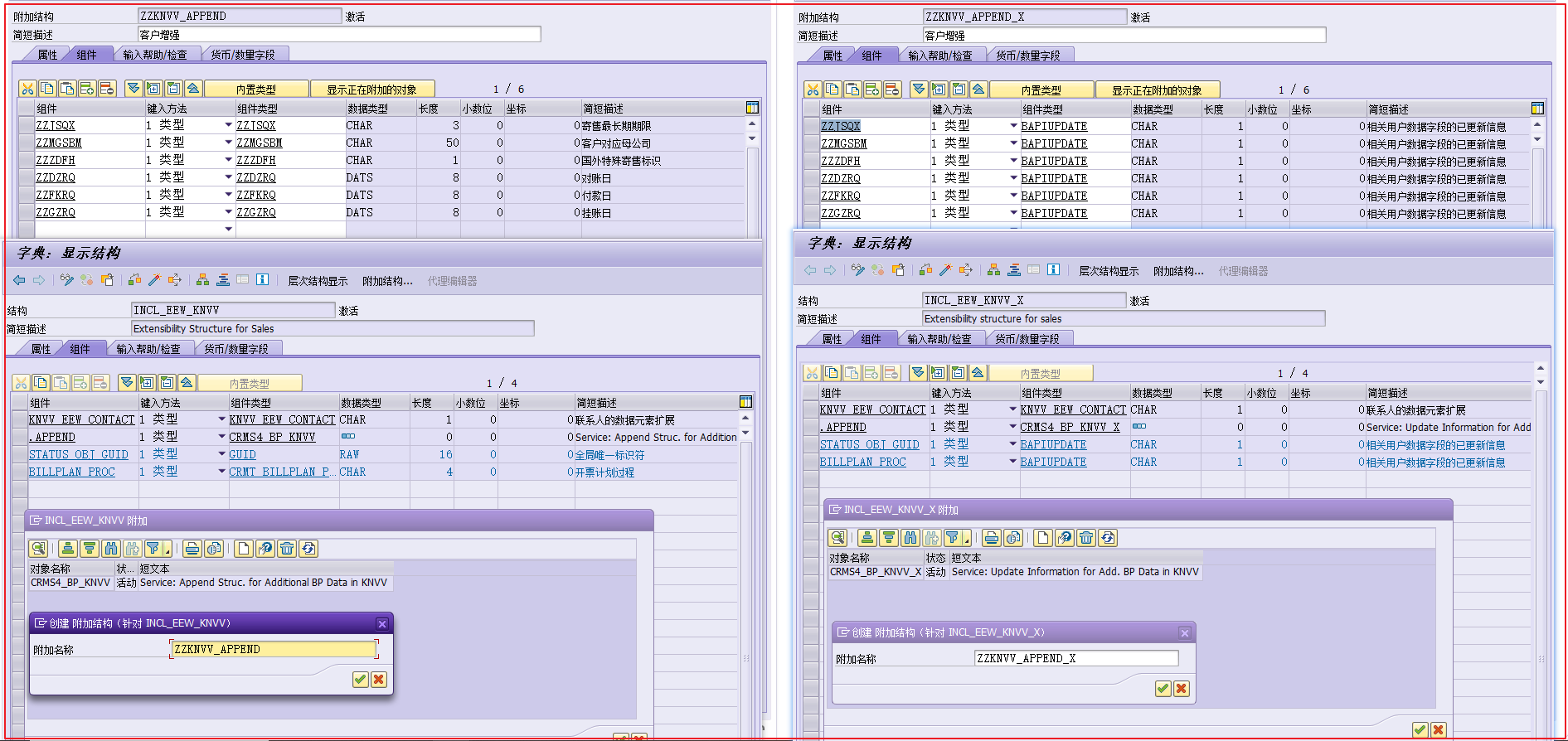This screenshot has height=741, width=1568.
Task: Click filter funnel icon in INCL_EEW_KNVV 附加 dialog
Action: [153, 548]
